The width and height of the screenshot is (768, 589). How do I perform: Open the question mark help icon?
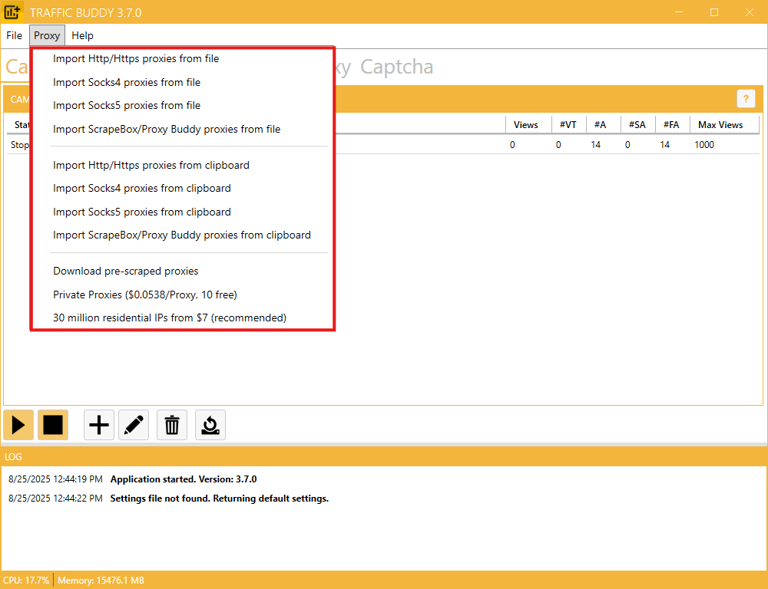(745, 98)
